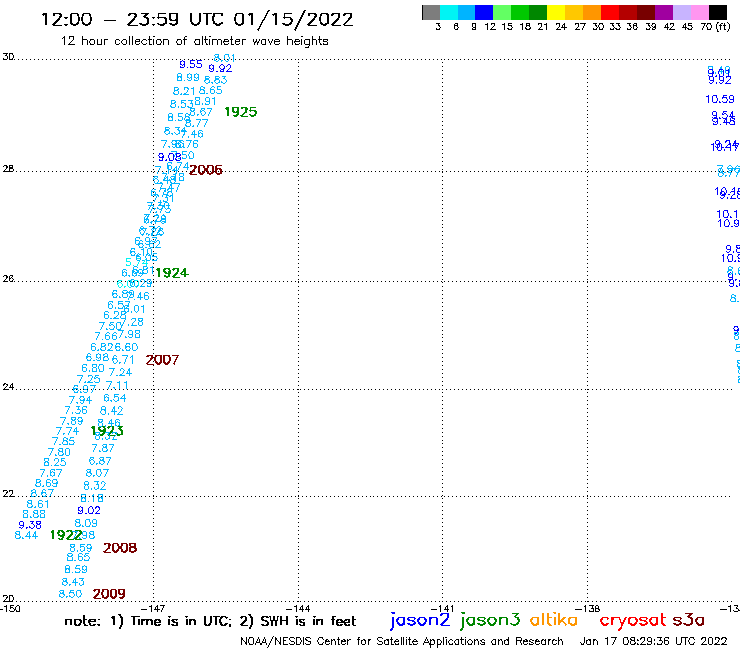Click the wave height value 8.09
This screenshot has height=650, width=740.
click(86, 523)
